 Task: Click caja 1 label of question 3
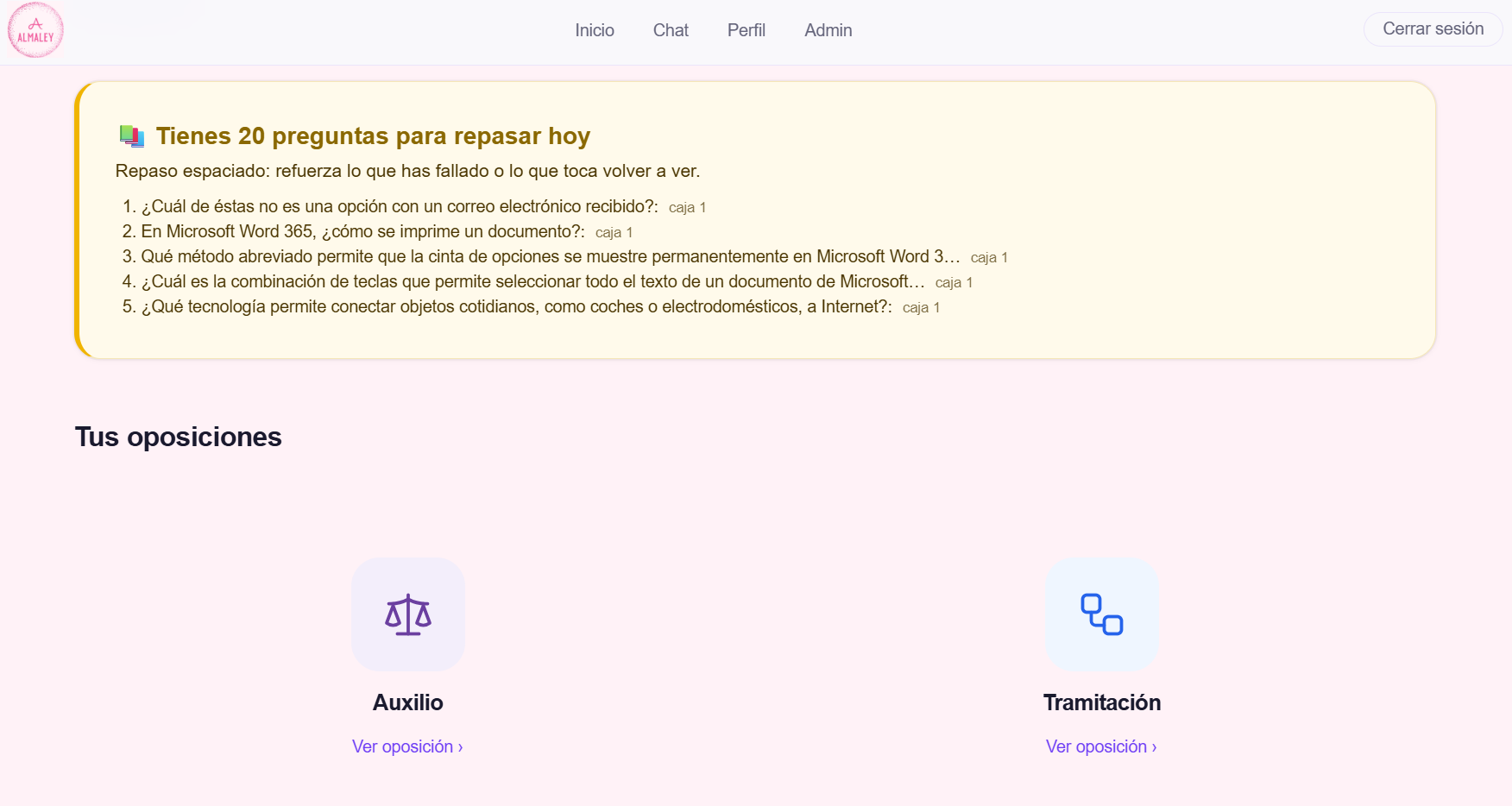pos(989,257)
